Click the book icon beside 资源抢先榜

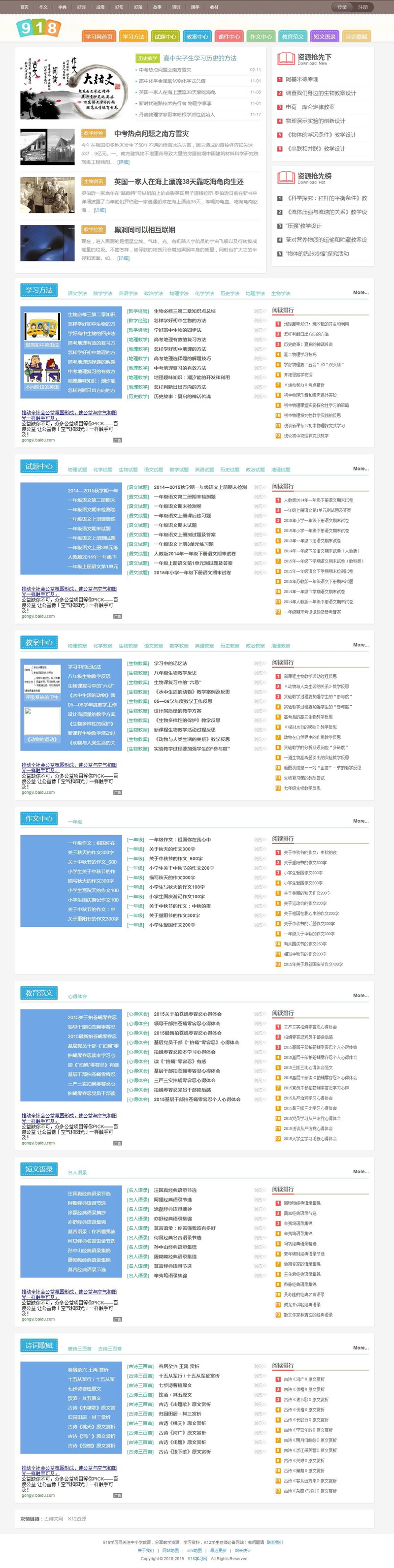pos(286,178)
